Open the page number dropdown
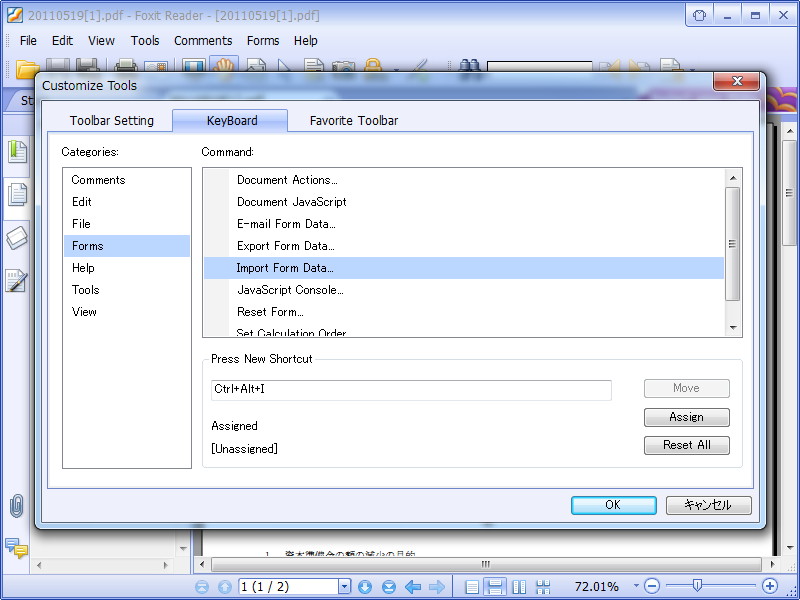800x600 pixels. [x=345, y=587]
